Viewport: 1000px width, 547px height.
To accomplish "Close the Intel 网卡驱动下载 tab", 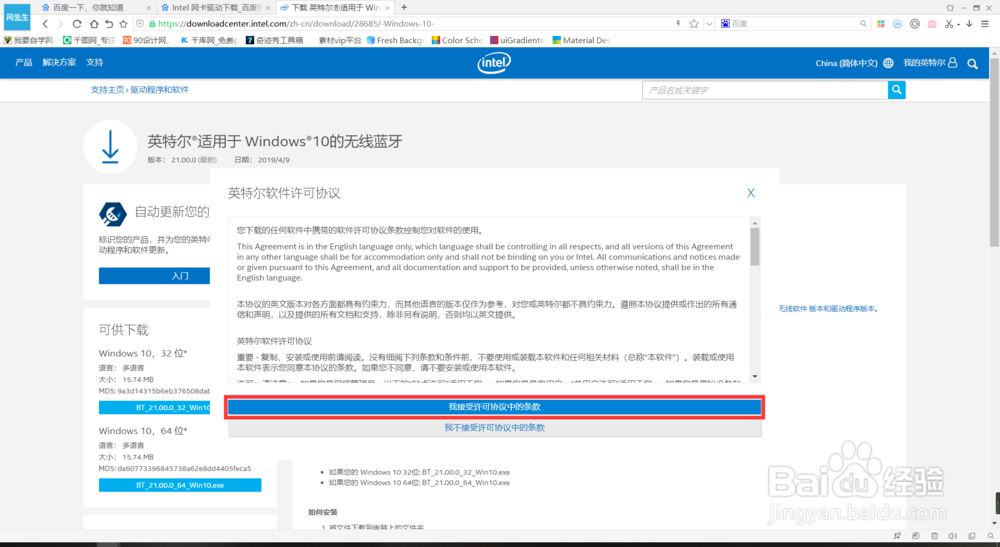I will point(268,8).
